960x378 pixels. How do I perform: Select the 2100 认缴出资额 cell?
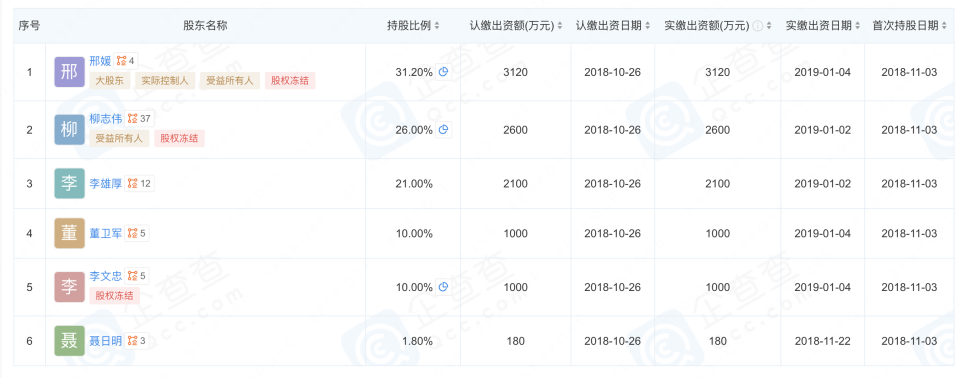(516, 183)
